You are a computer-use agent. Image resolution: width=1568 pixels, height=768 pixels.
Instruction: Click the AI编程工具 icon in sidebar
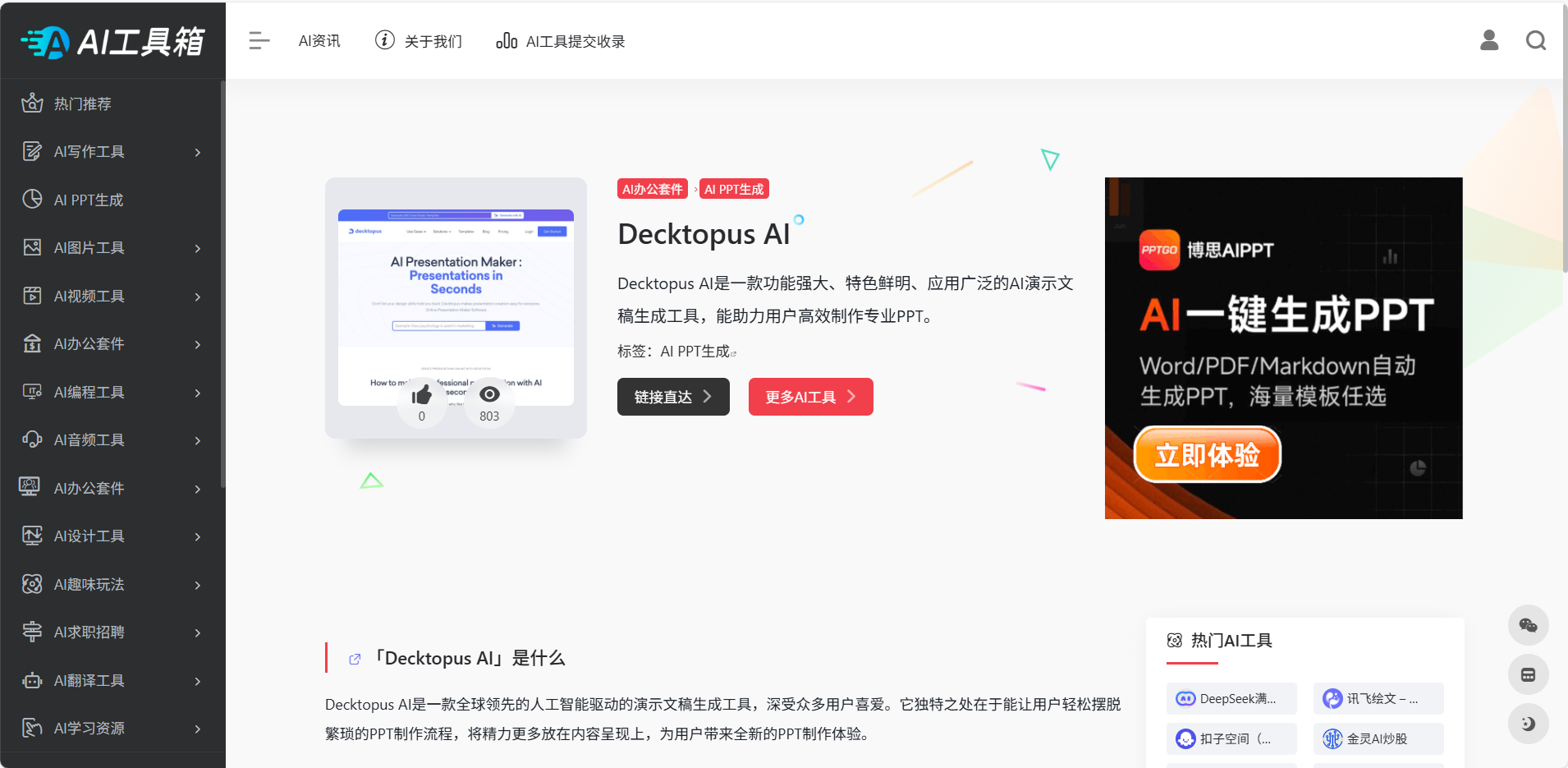click(31, 392)
